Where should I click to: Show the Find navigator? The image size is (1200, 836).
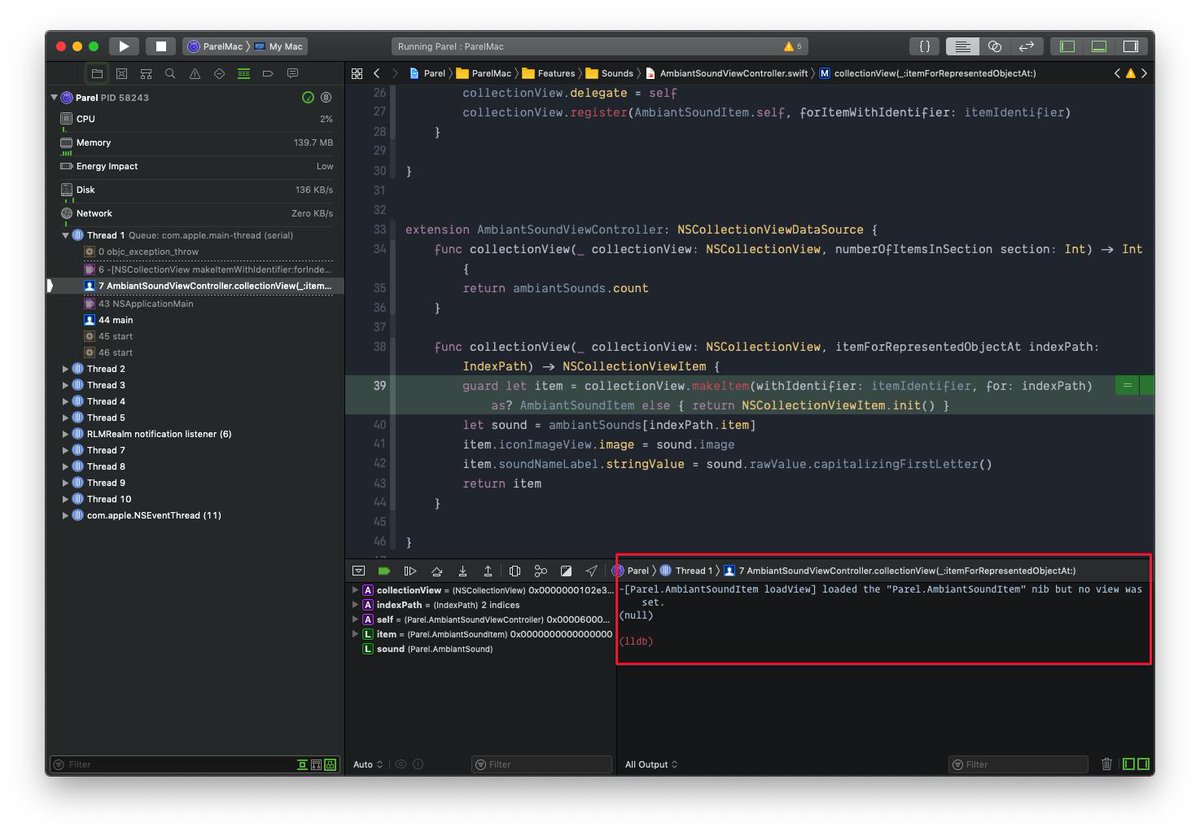click(170, 73)
